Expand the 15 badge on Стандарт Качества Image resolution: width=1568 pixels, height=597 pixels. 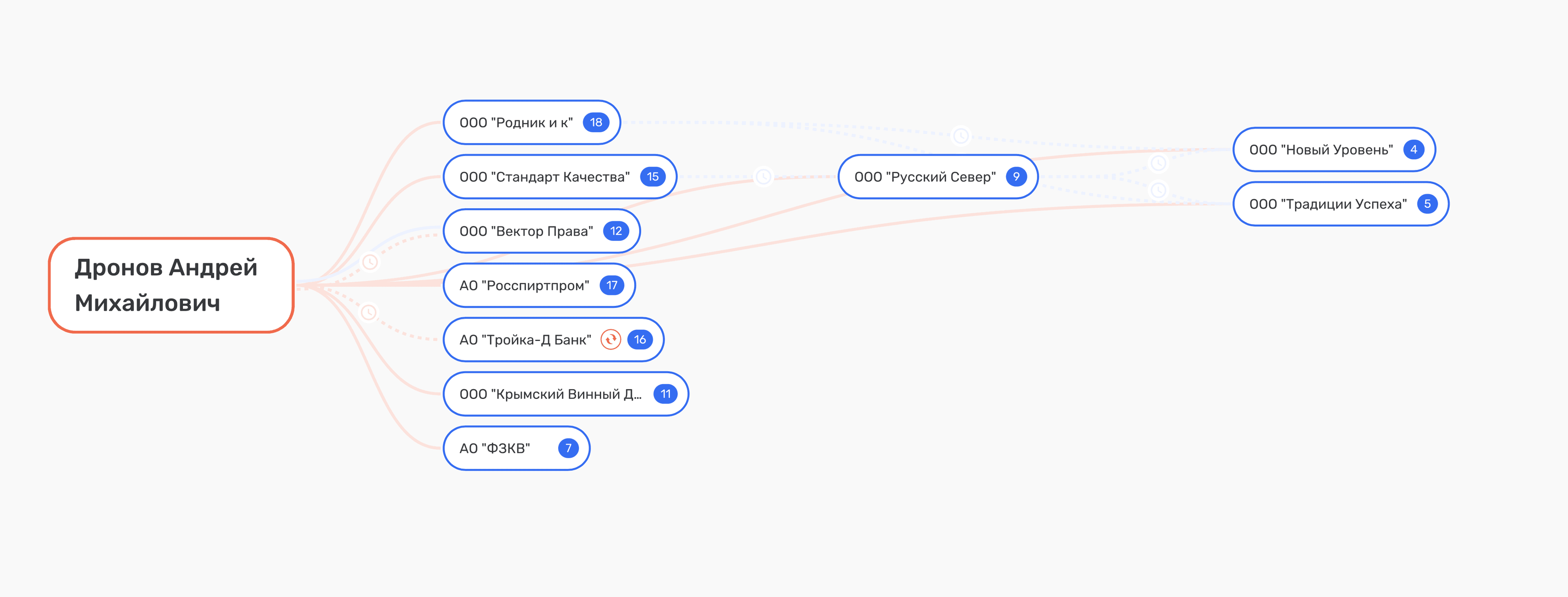[653, 176]
